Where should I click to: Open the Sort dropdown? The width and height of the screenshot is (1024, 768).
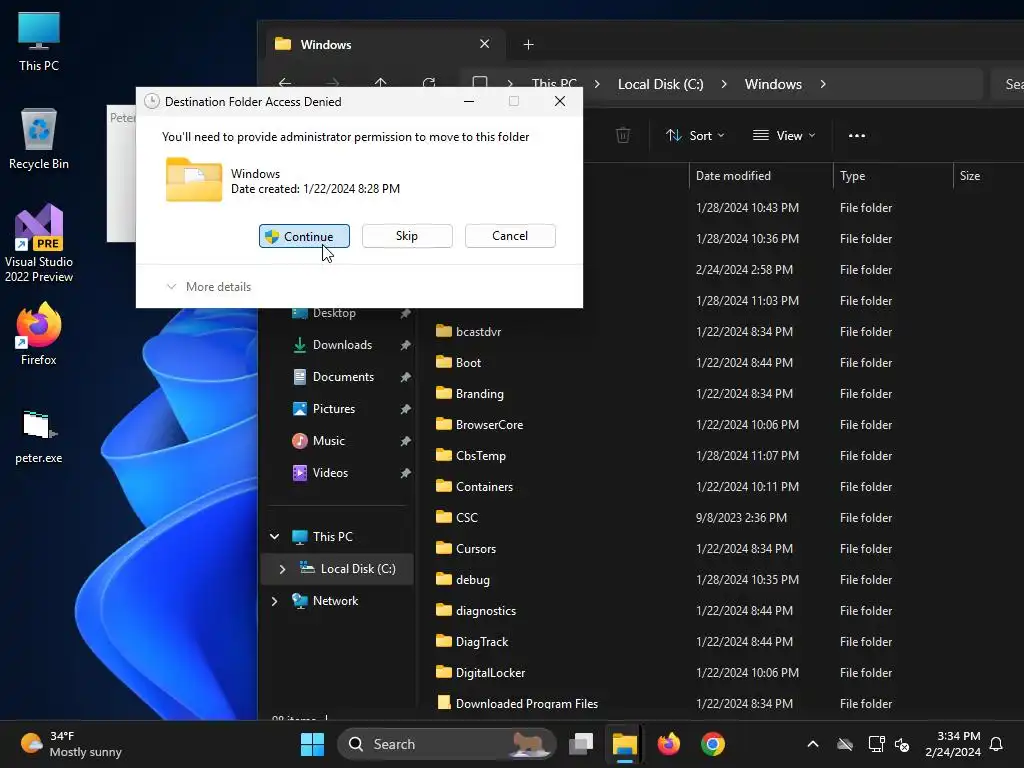click(x=695, y=135)
